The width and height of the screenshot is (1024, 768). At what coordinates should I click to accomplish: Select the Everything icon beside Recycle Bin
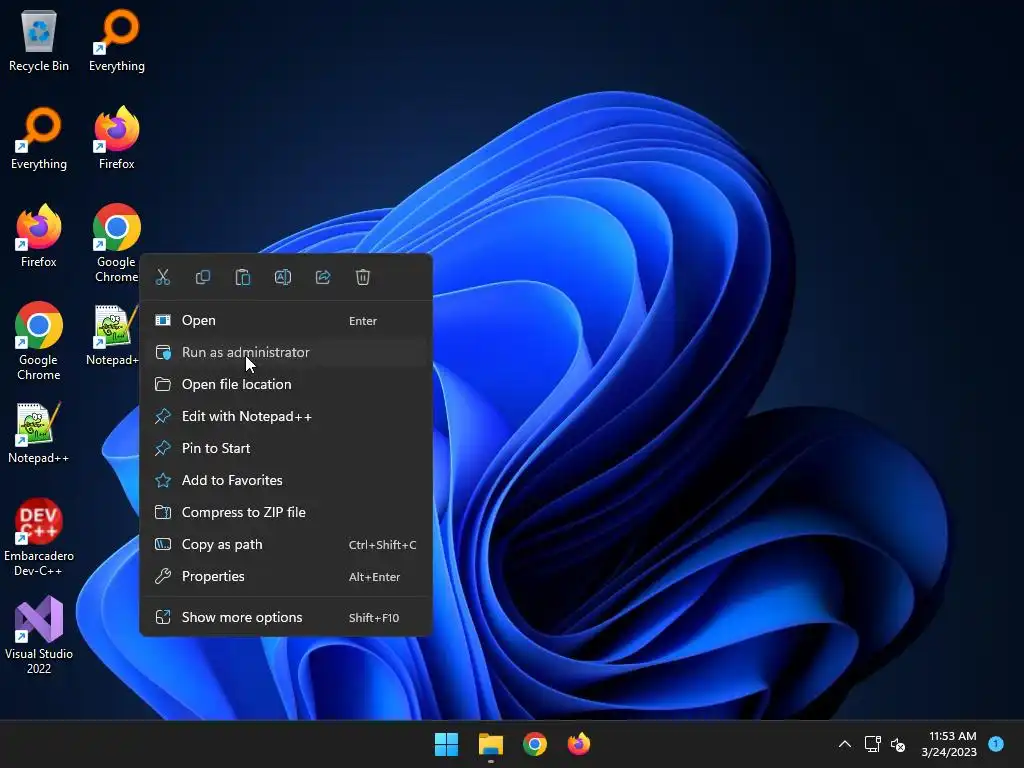point(117,41)
